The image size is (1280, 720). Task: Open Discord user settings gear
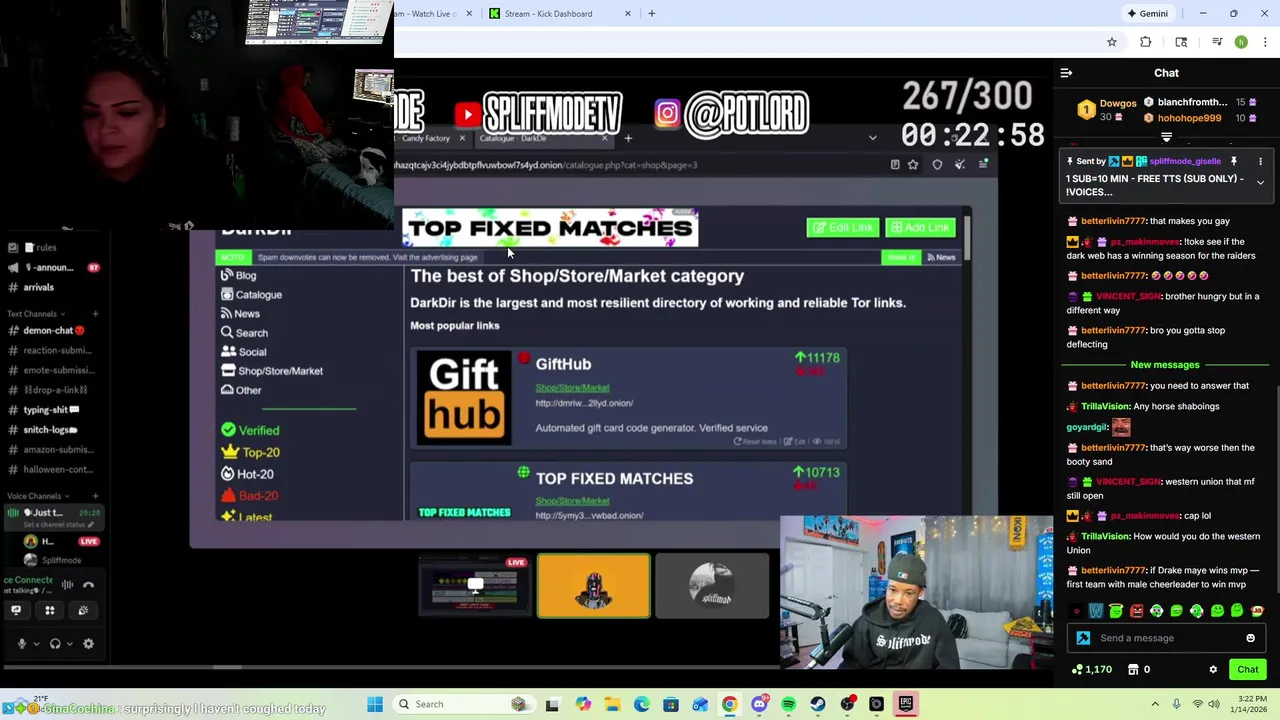(x=88, y=644)
